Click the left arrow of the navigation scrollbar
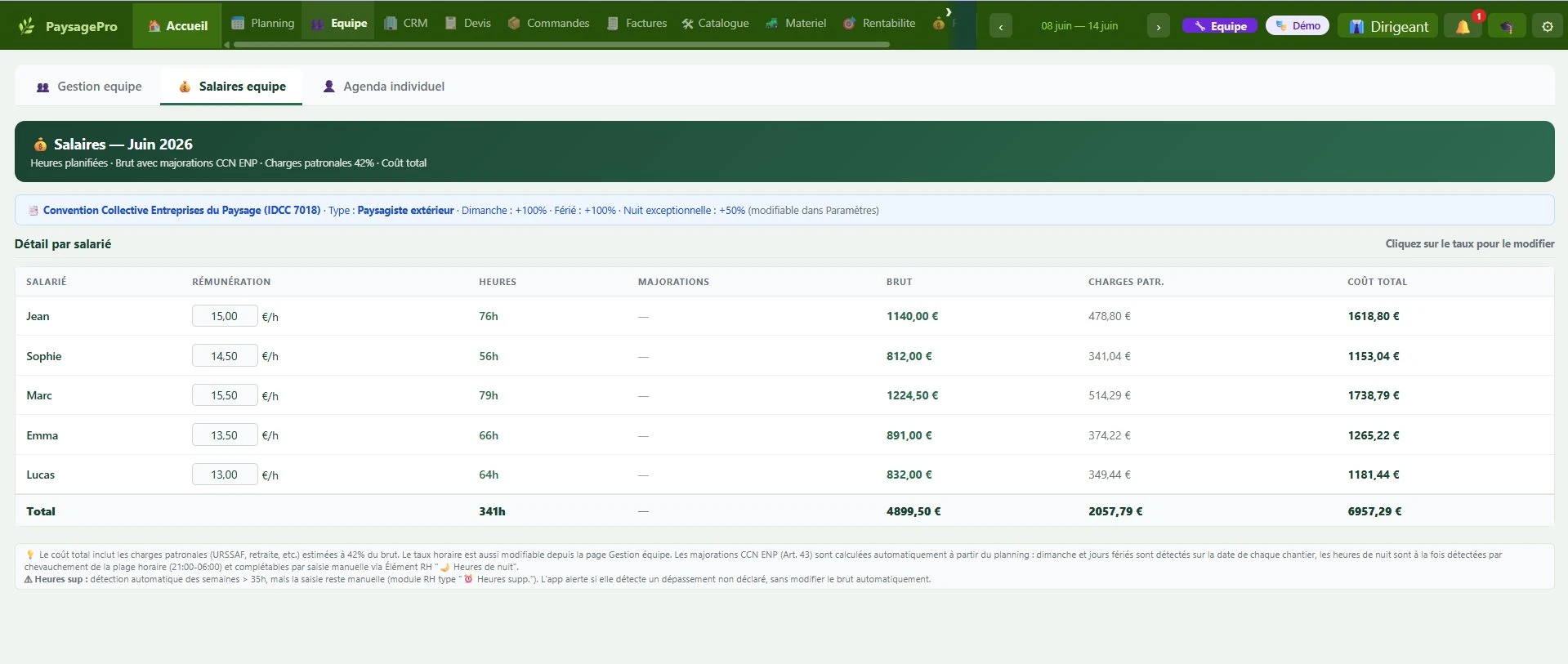This screenshot has width=1568, height=664. [x=226, y=44]
